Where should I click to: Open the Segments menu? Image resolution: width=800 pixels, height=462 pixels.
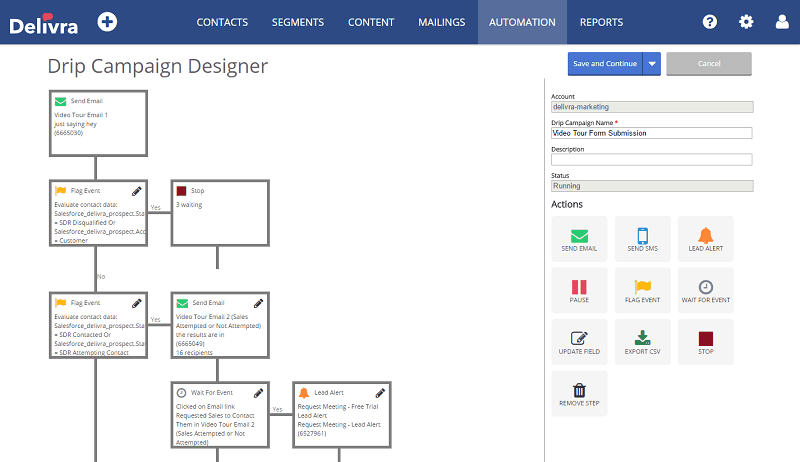297,22
